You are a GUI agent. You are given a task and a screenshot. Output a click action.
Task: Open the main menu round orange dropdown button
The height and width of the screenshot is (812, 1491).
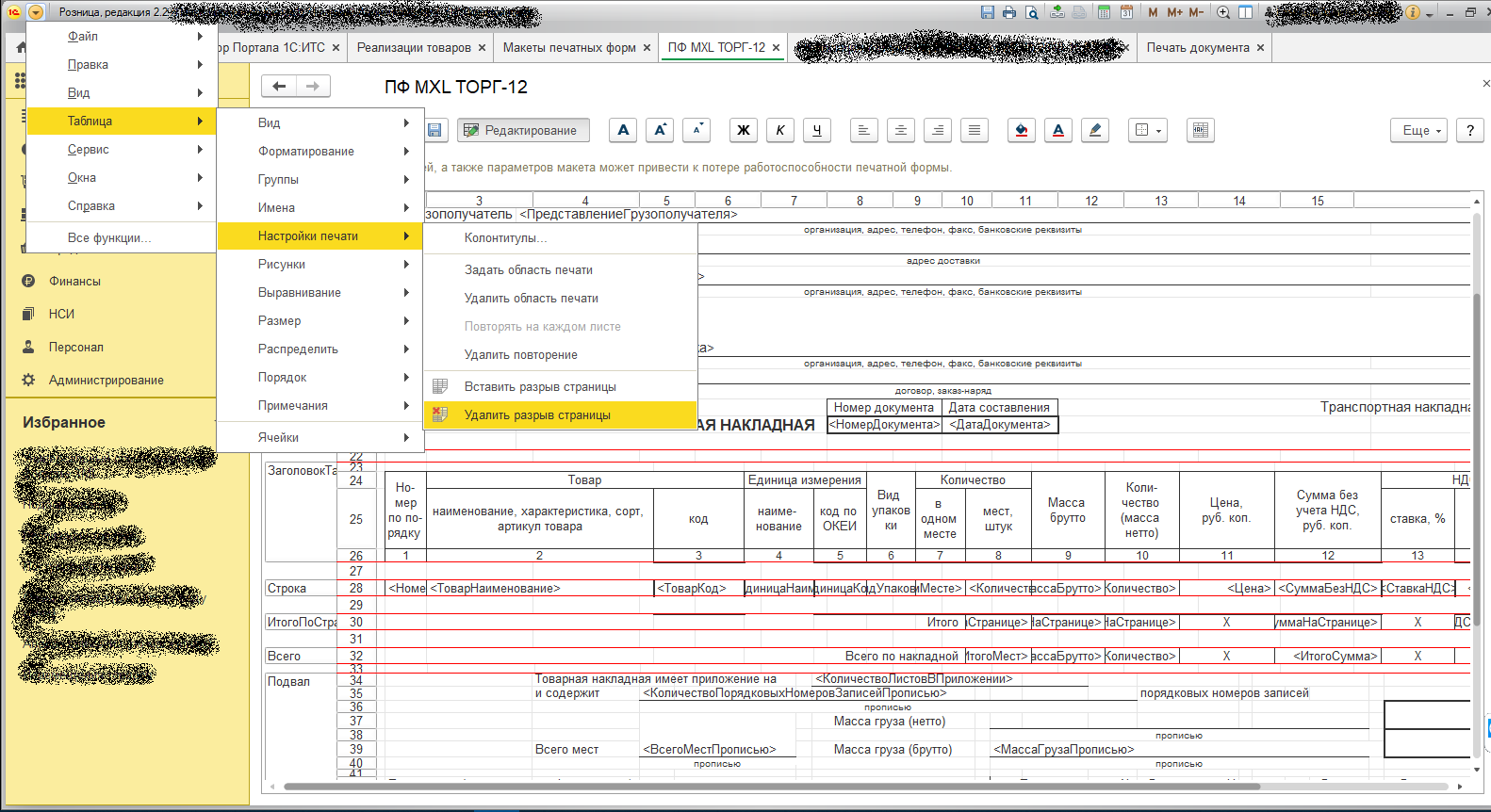coord(36,12)
